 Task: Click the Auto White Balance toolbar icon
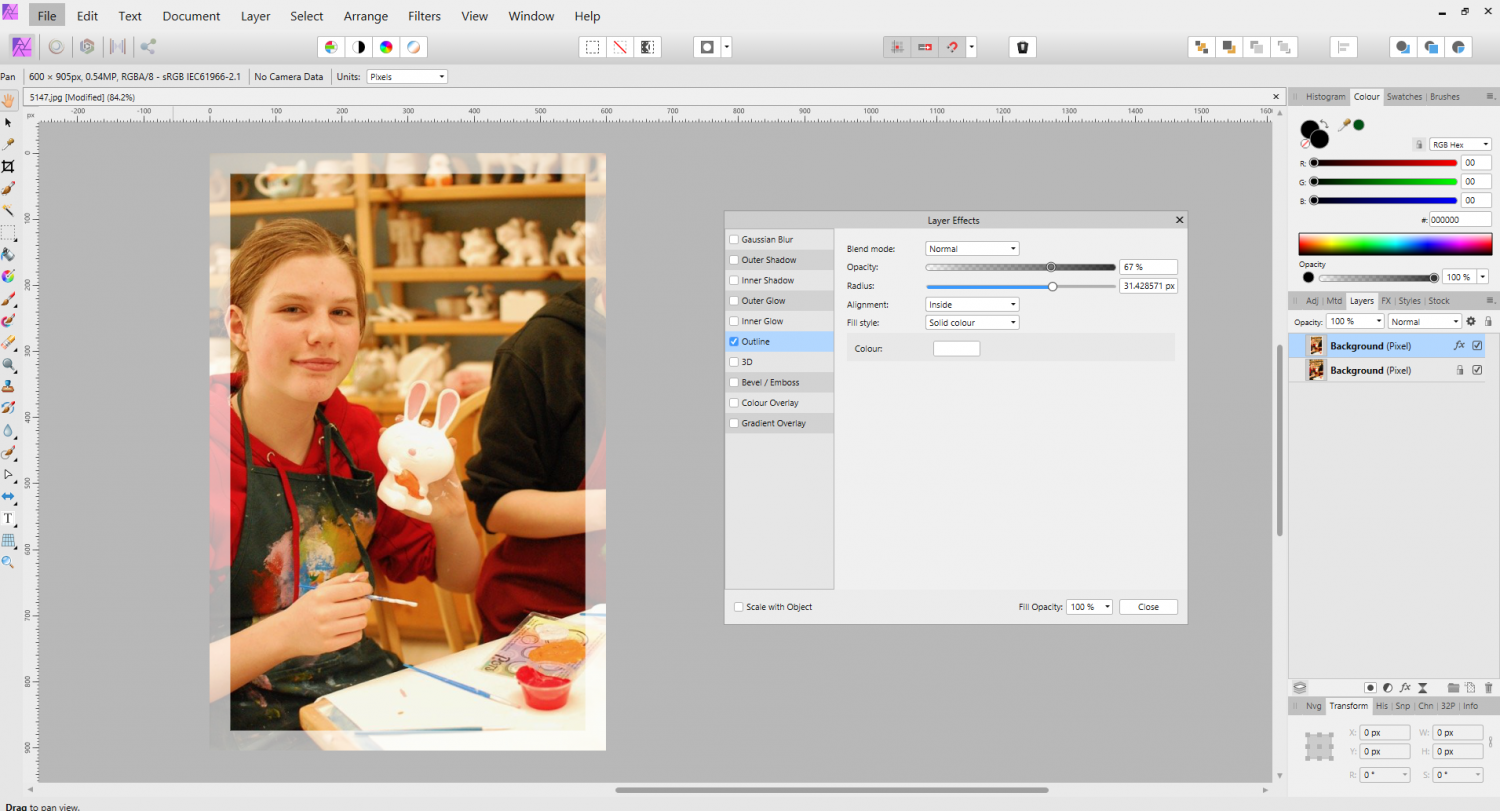coord(413,47)
